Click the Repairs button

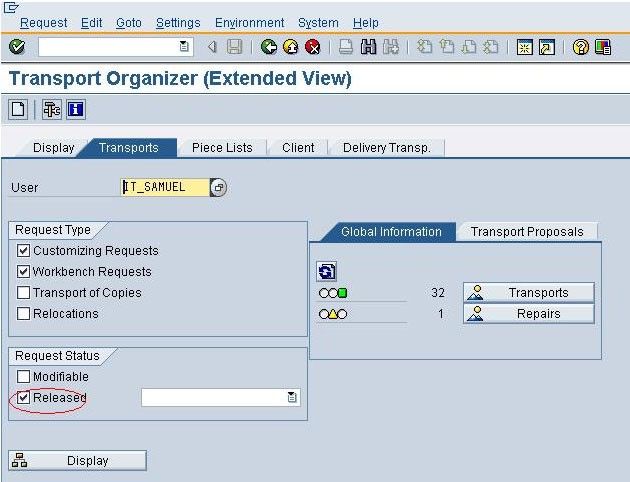(x=529, y=314)
